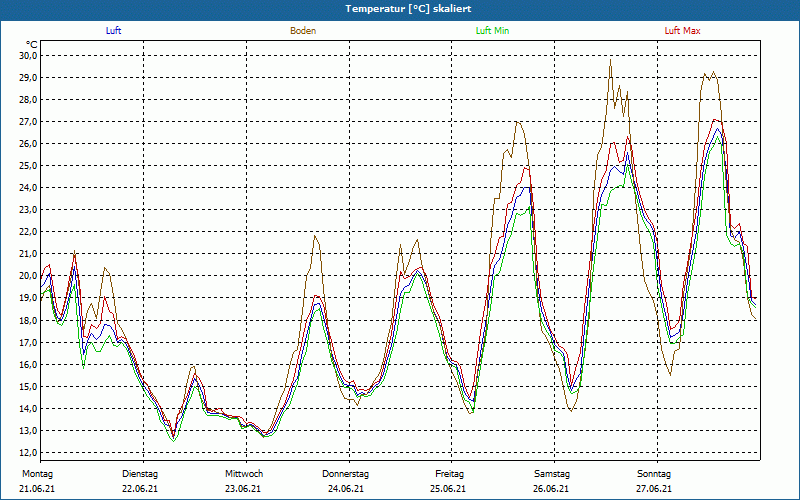Click the 13,0 y-axis value
Image resolution: width=800 pixels, height=500 pixels.
click(29, 430)
